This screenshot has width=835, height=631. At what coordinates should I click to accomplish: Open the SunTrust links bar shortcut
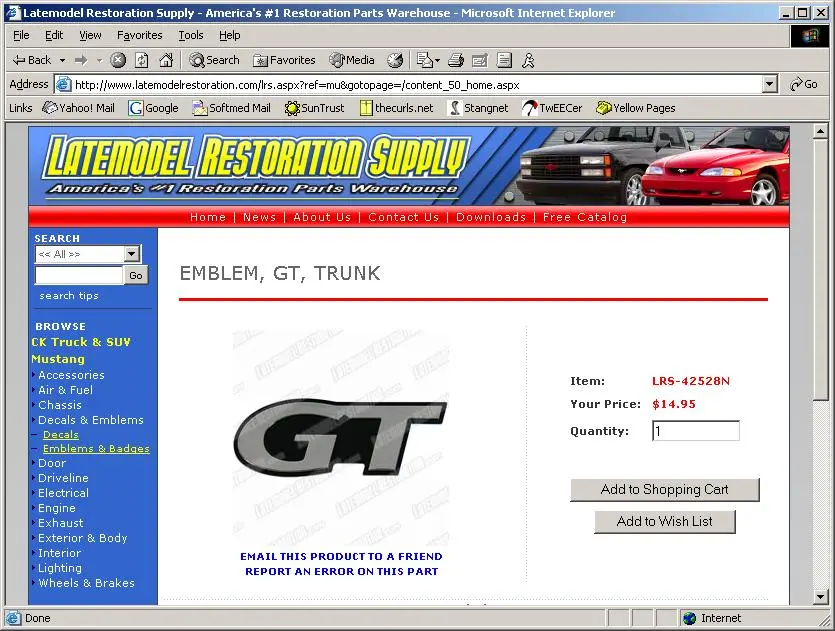[314, 108]
